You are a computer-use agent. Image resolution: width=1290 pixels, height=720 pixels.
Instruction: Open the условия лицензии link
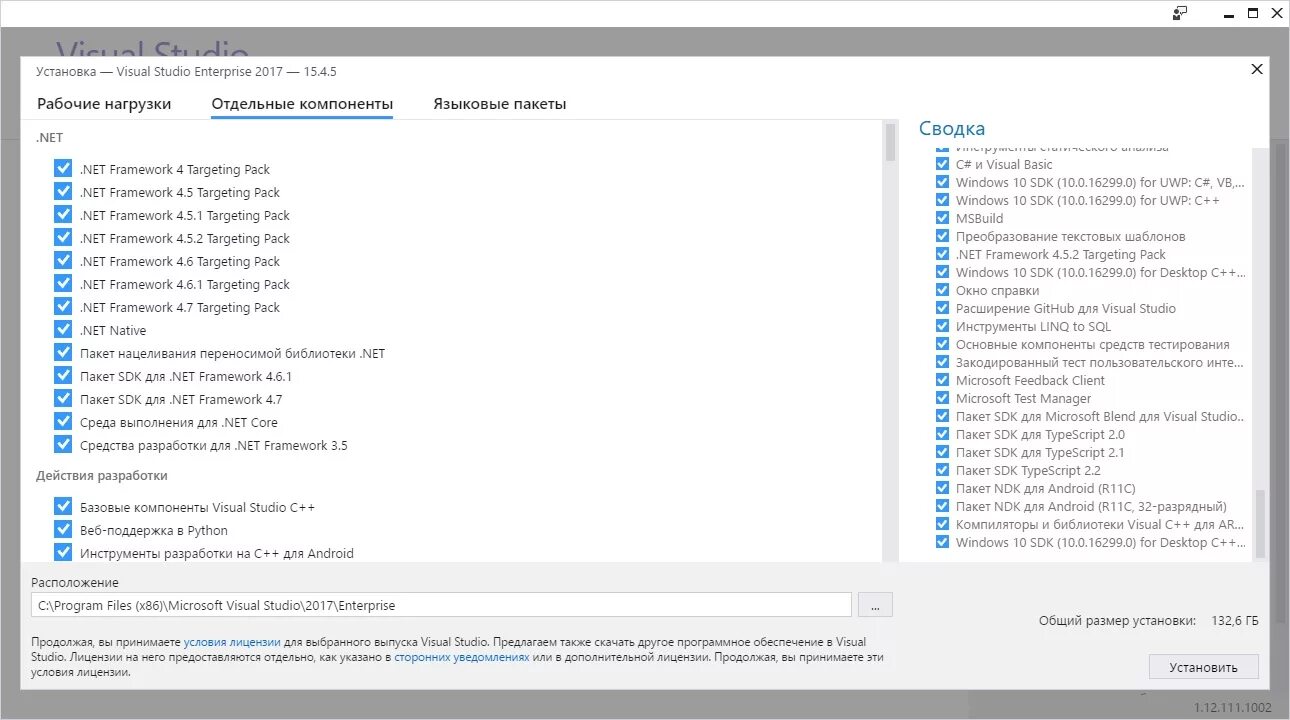[232, 641]
